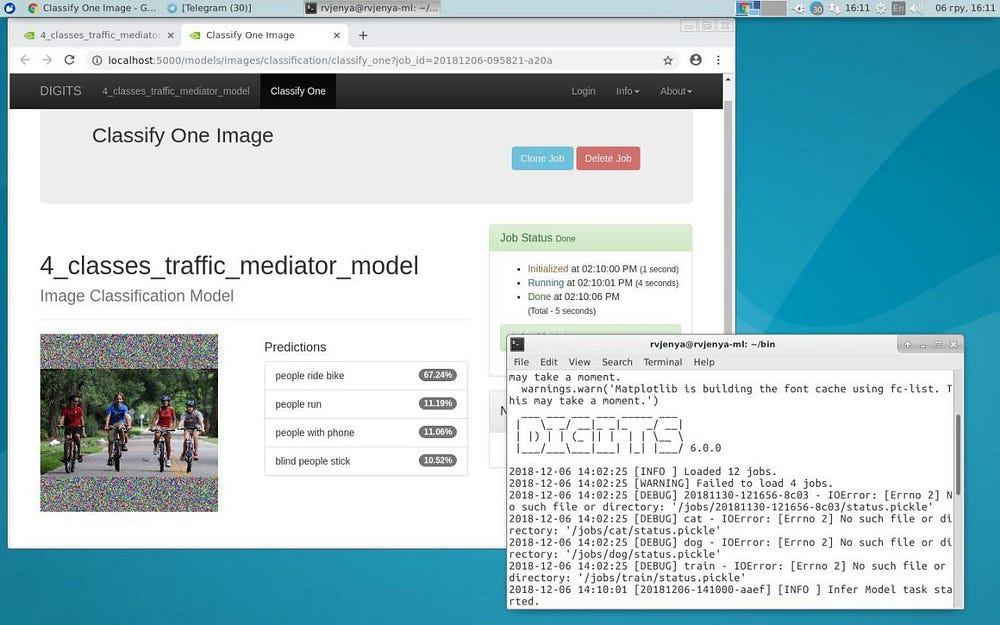The height and width of the screenshot is (625, 1000).
Task: Reload the current page
Action: 70,60
